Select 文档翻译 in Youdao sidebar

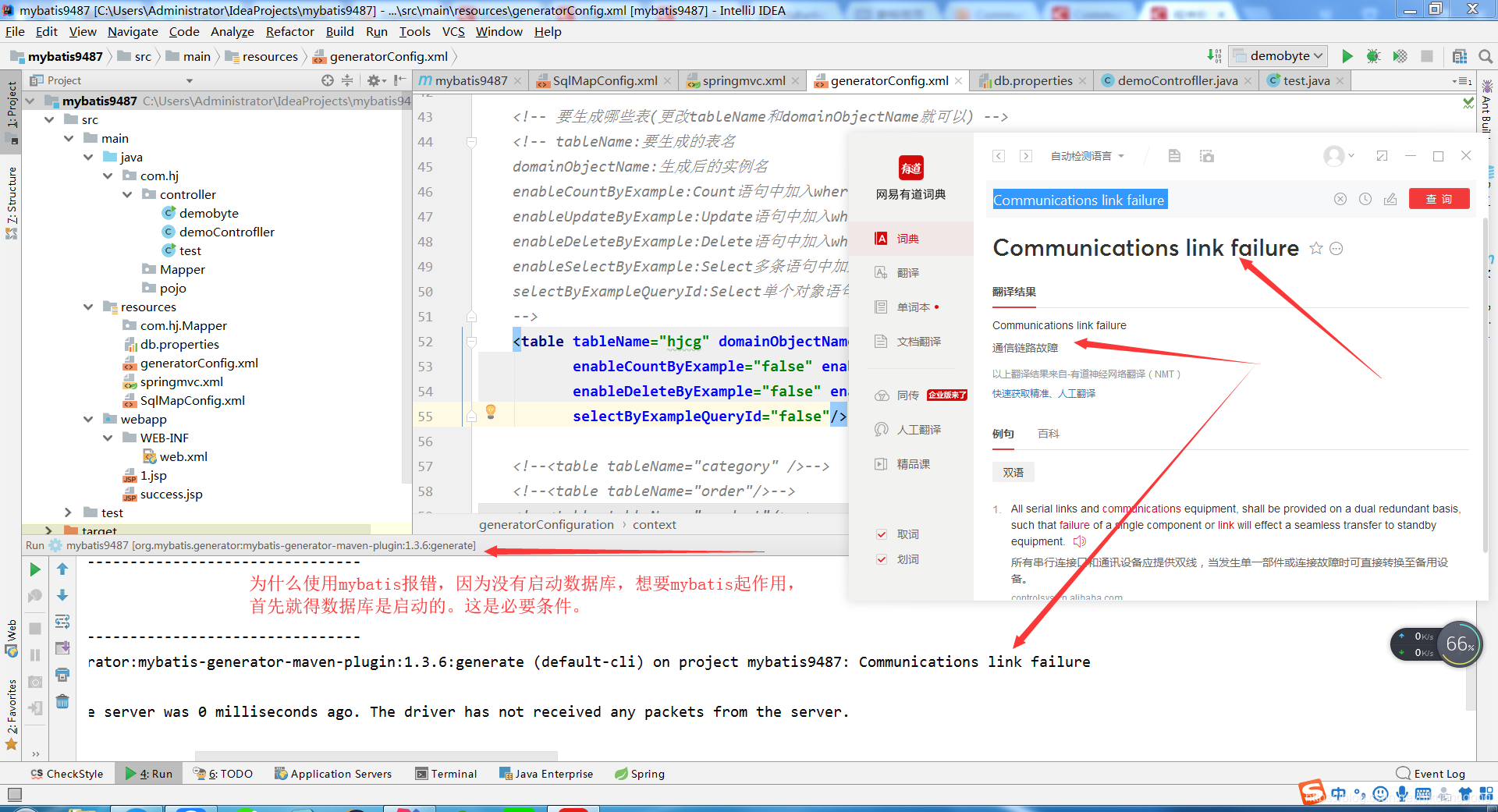pyautogui.click(x=908, y=341)
